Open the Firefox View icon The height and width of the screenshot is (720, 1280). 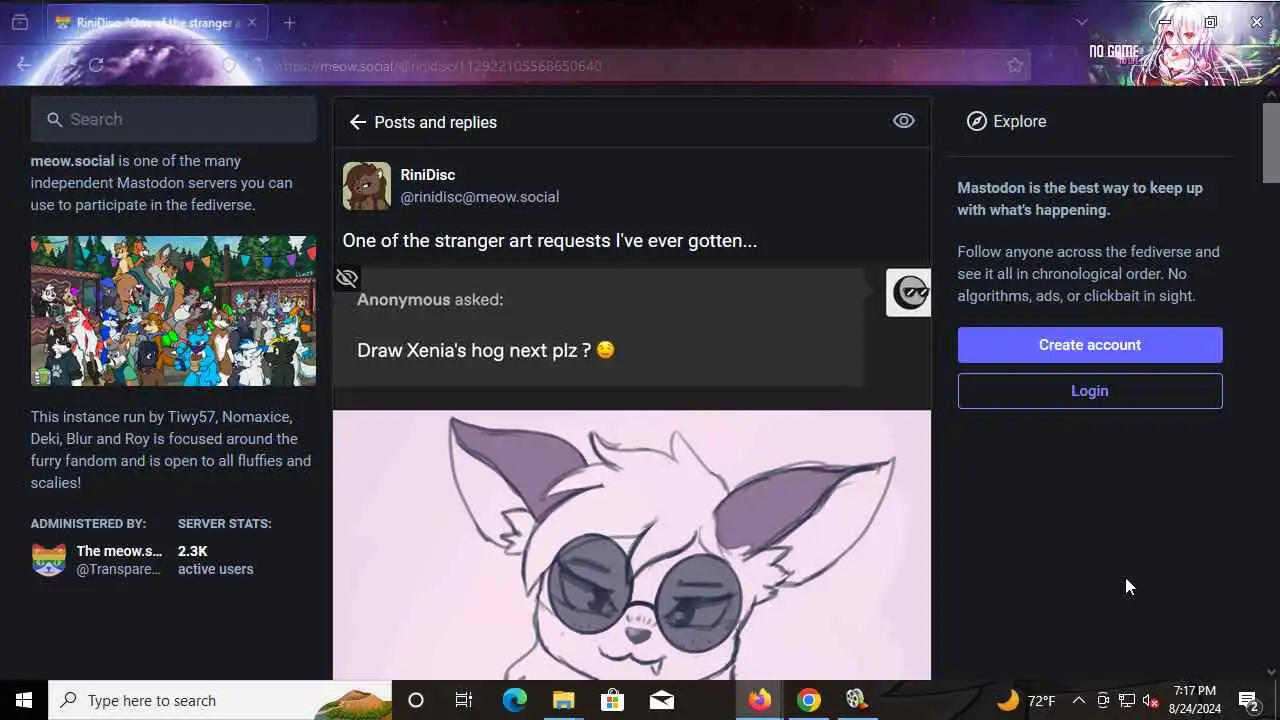(x=20, y=22)
